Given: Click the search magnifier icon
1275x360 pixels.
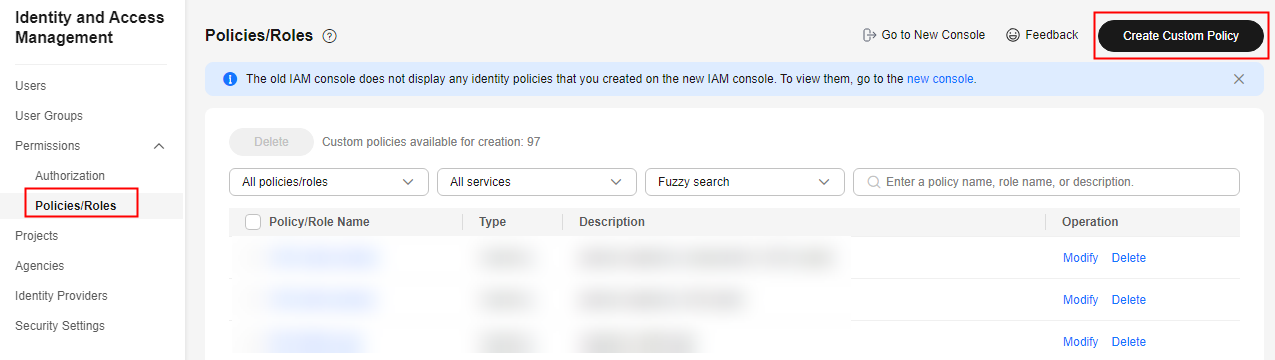Looking at the screenshot, I should 874,182.
